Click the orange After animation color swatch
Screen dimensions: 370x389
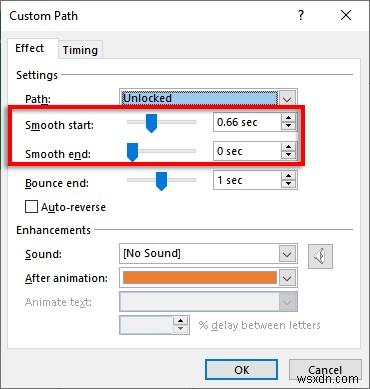(x=200, y=278)
